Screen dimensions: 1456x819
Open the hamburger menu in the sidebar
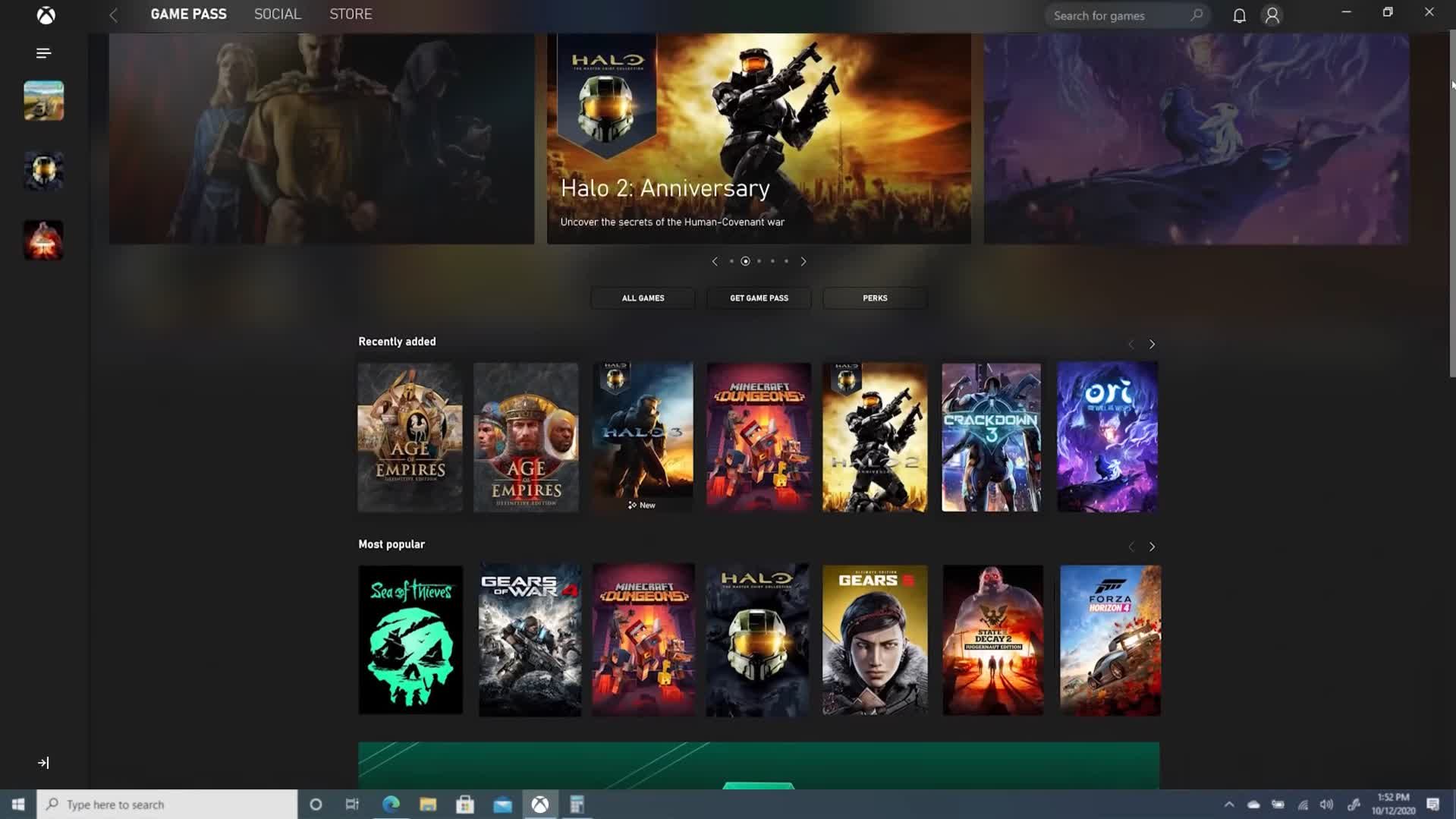[43, 53]
